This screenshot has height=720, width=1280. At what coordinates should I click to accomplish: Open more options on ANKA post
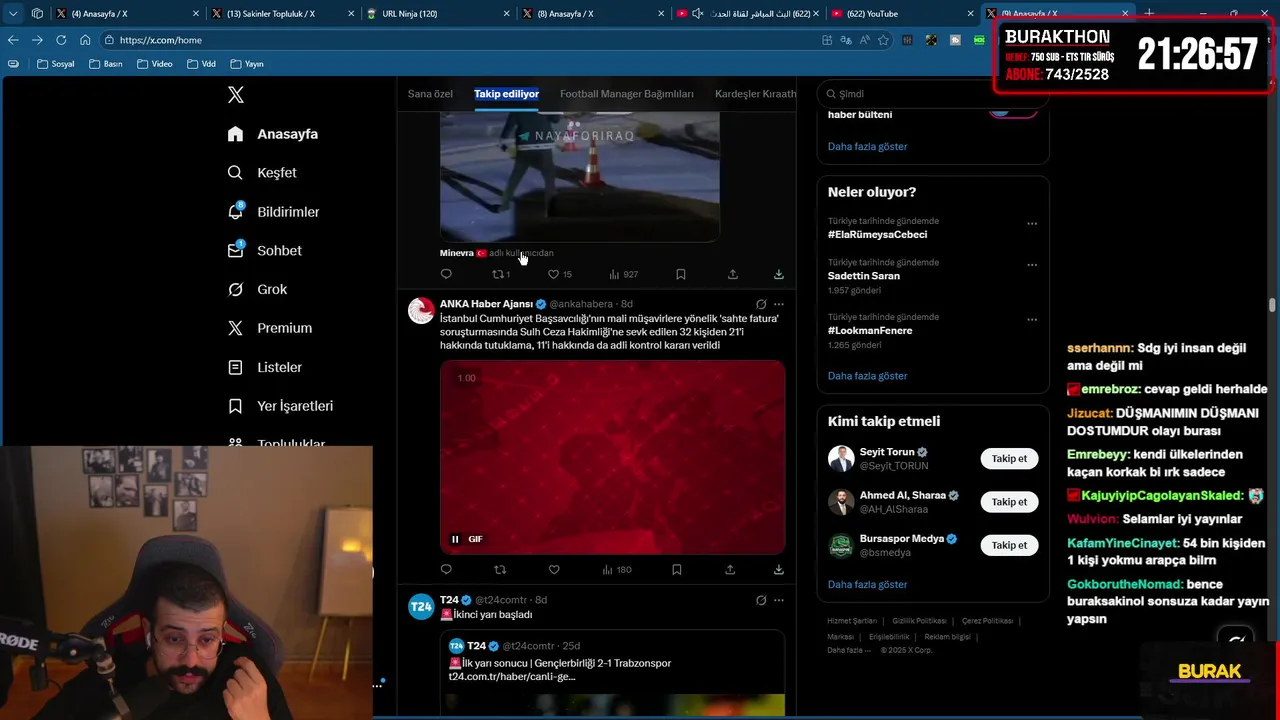point(779,304)
